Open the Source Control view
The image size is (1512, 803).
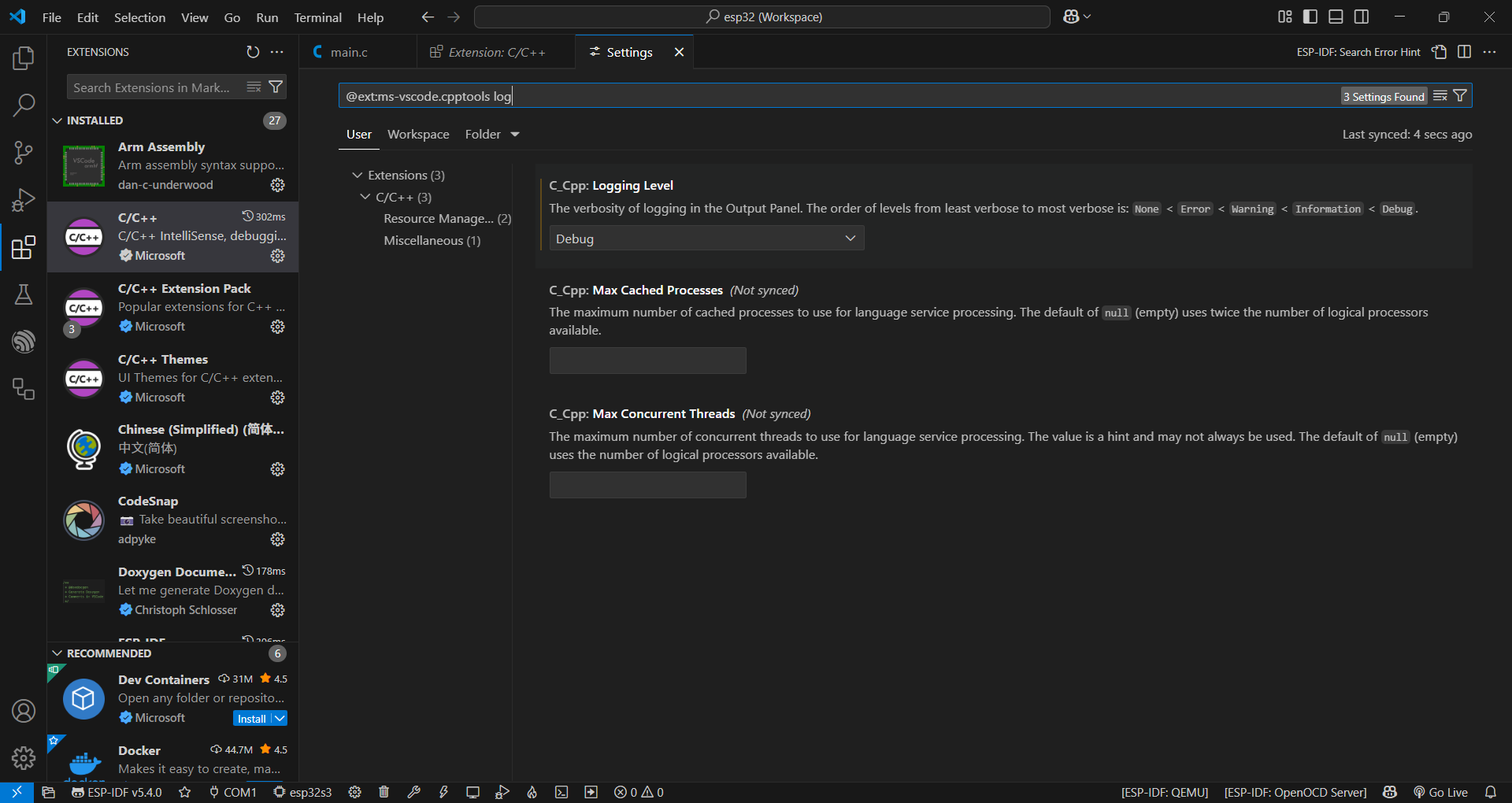coord(24,153)
